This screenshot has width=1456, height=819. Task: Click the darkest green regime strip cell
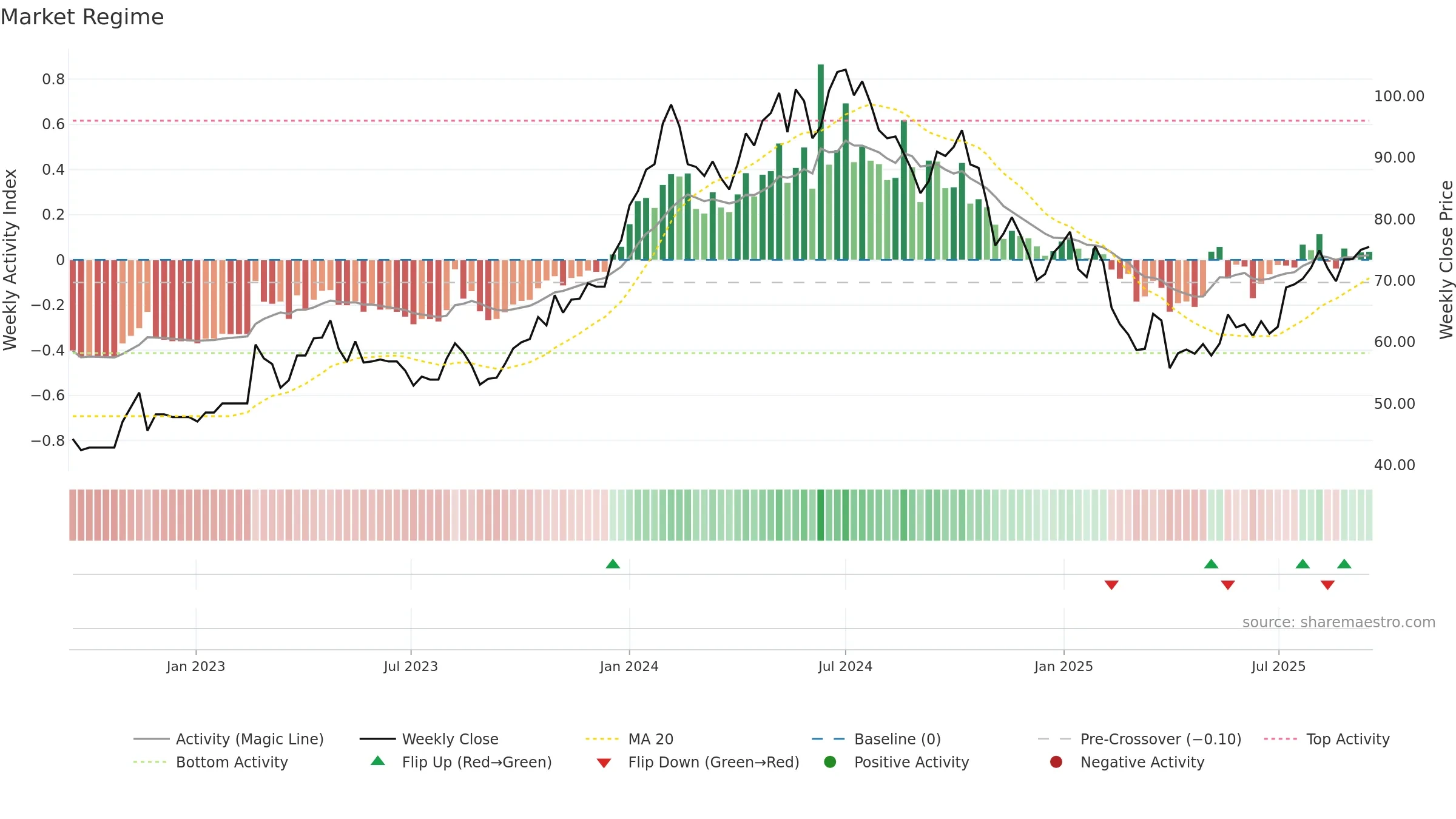(x=821, y=515)
